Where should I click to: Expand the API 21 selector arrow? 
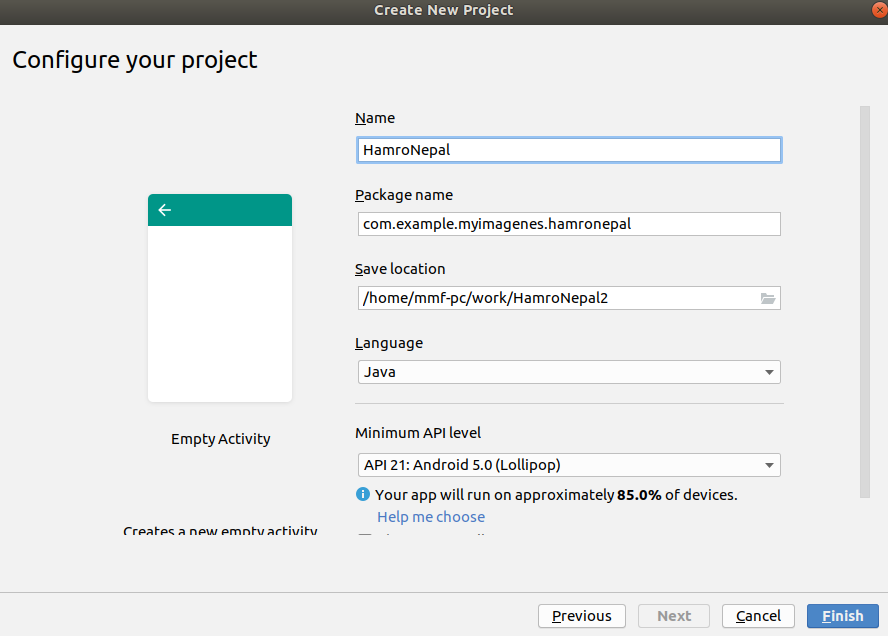769,465
